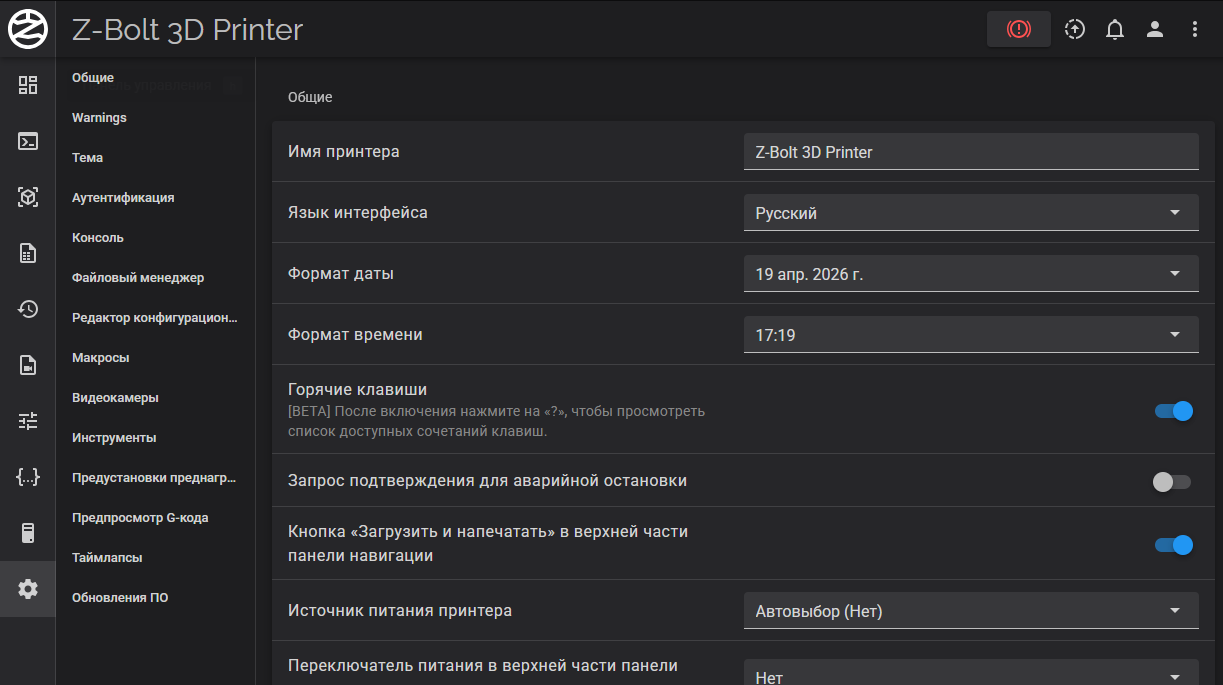Click the Формат времени label
The height and width of the screenshot is (685, 1223).
355,335
